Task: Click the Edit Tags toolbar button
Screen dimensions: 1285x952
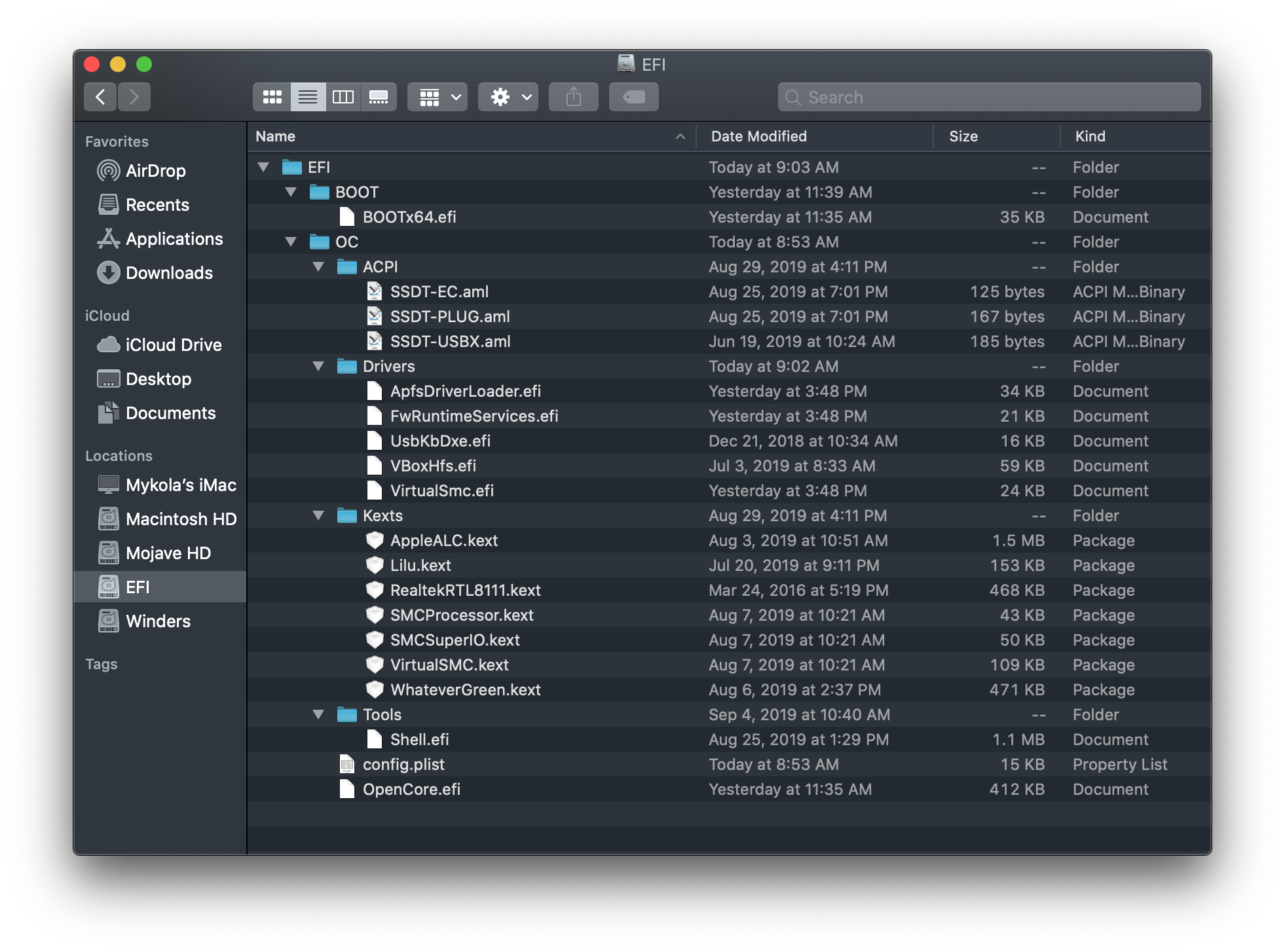Action: pos(634,98)
